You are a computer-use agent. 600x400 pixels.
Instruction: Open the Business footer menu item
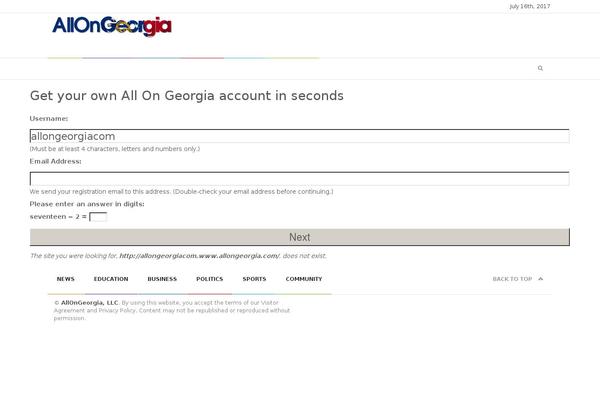click(162, 279)
